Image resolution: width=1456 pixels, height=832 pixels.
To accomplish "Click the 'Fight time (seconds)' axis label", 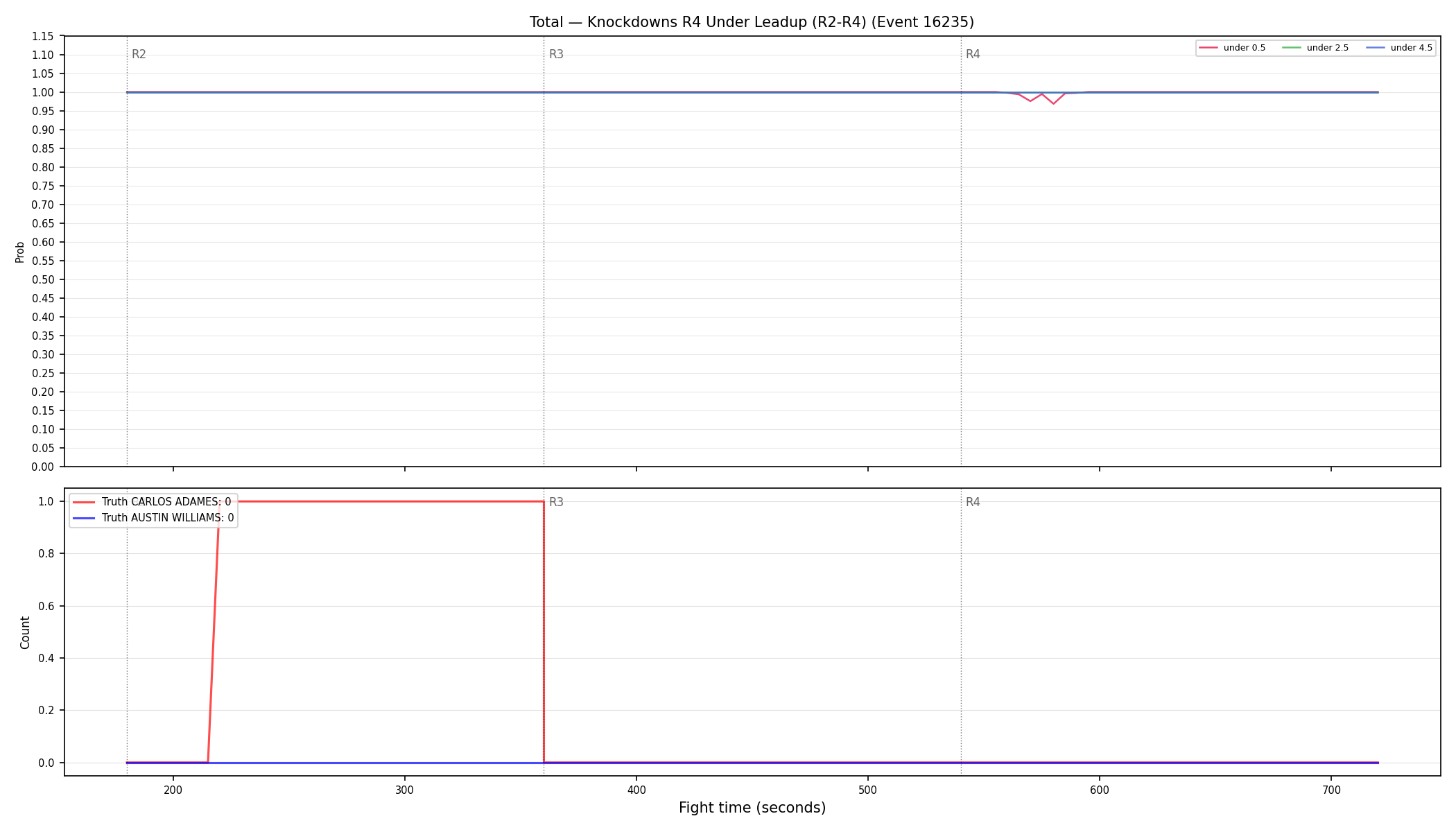I will [x=752, y=808].
